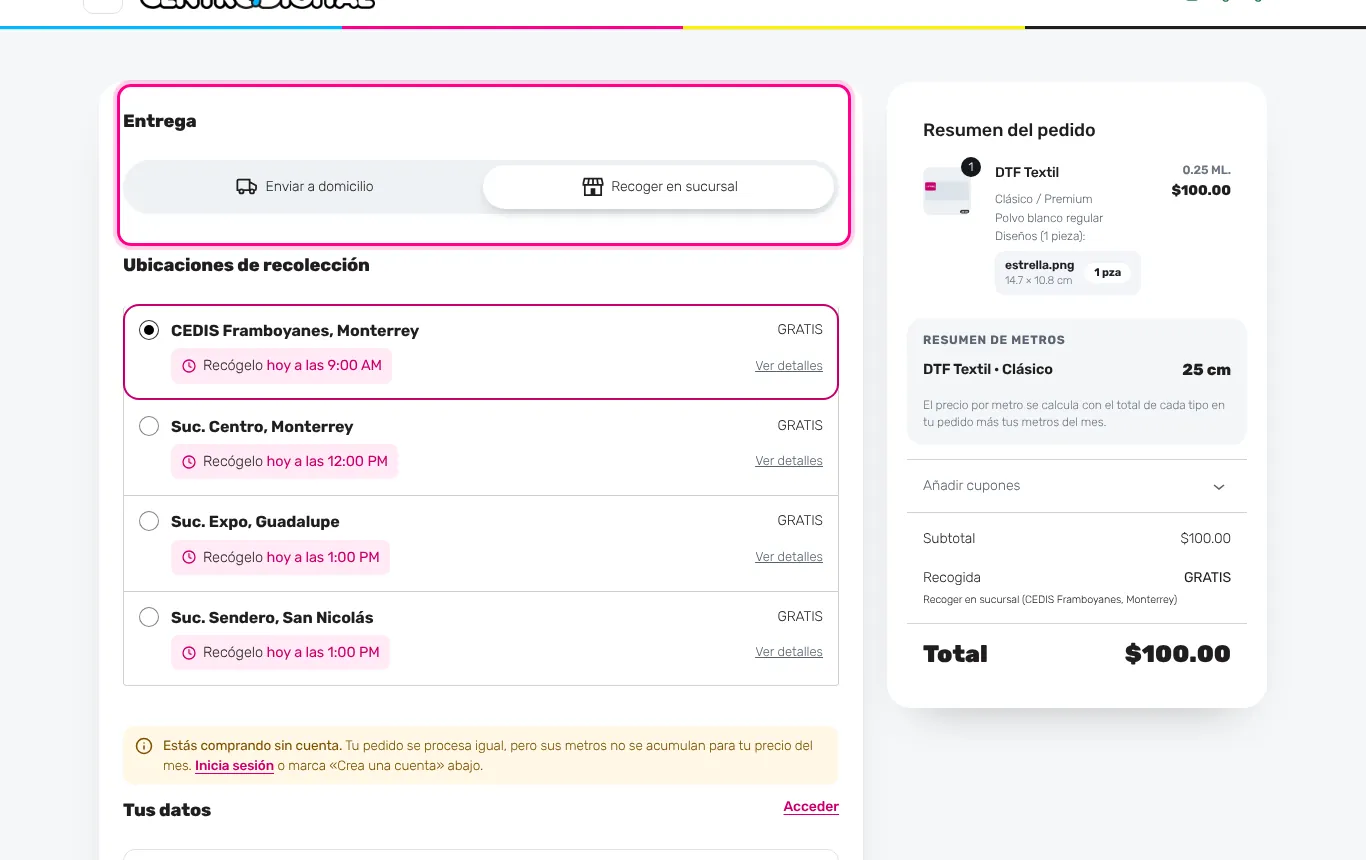Click clock icon in Suc. Sendero row
This screenshot has height=860, width=1366.
point(189,653)
